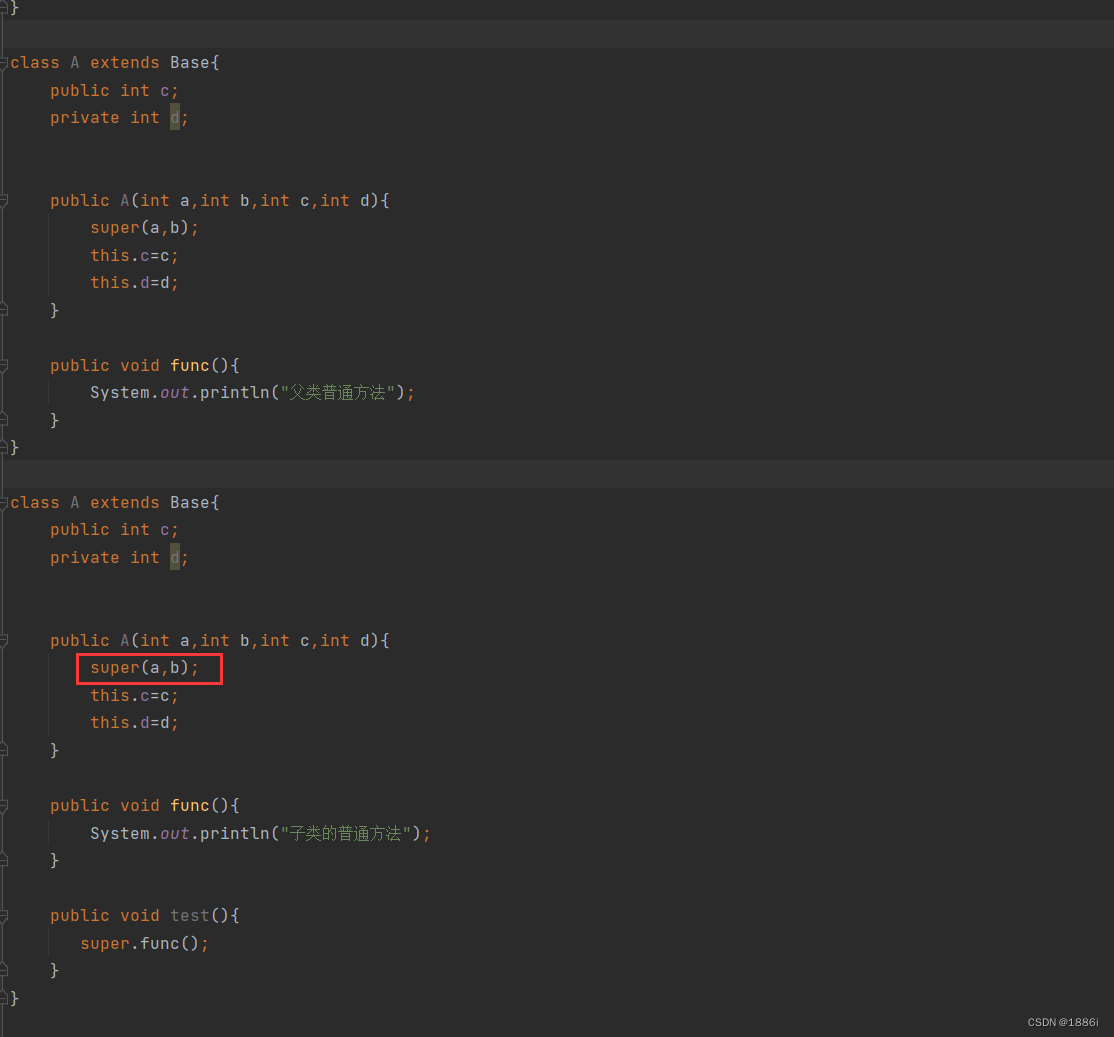Collapse the first class A extends Base fold marker

[x=4, y=63]
